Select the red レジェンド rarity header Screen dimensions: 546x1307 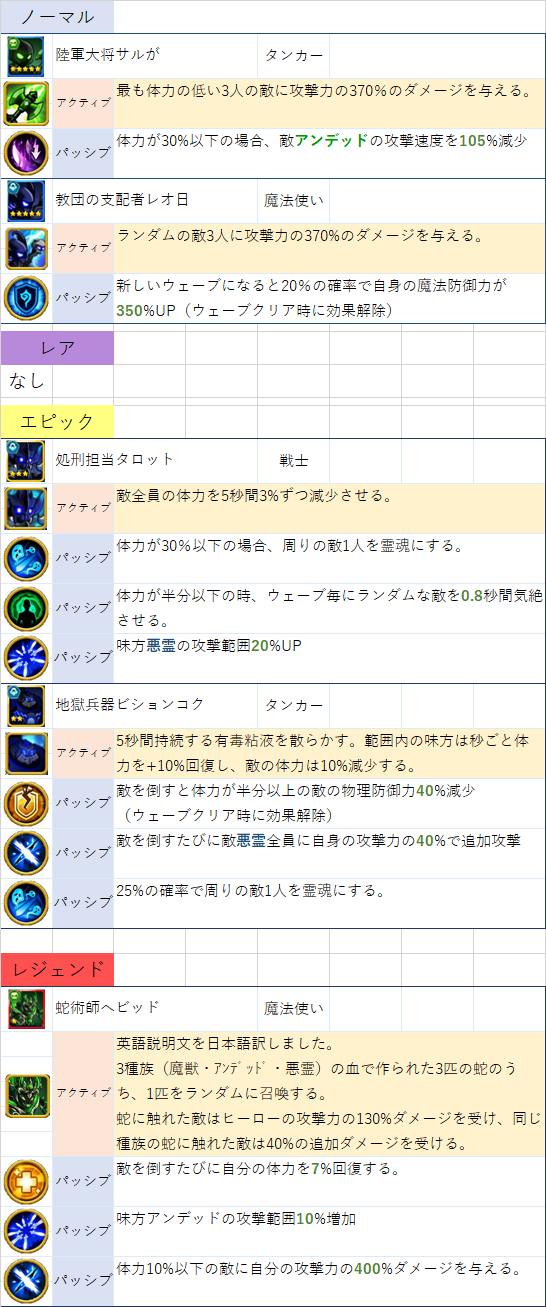(57, 968)
